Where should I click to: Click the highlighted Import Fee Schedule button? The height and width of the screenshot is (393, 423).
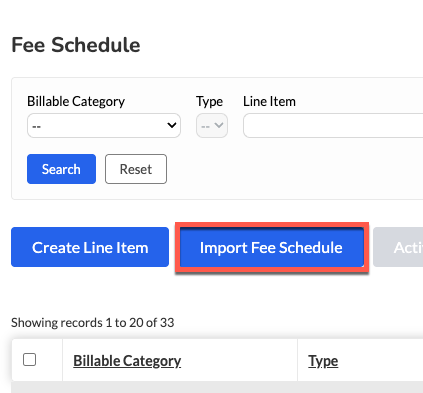point(271,247)
